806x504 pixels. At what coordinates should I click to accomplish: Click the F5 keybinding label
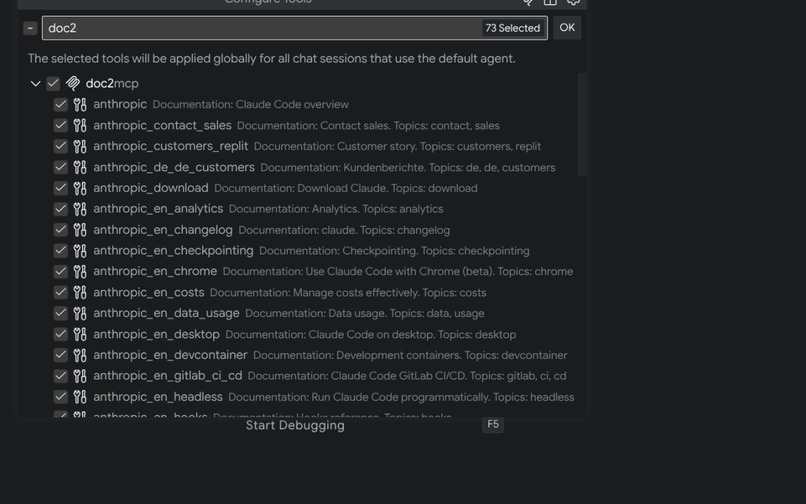tap(493, 424)
